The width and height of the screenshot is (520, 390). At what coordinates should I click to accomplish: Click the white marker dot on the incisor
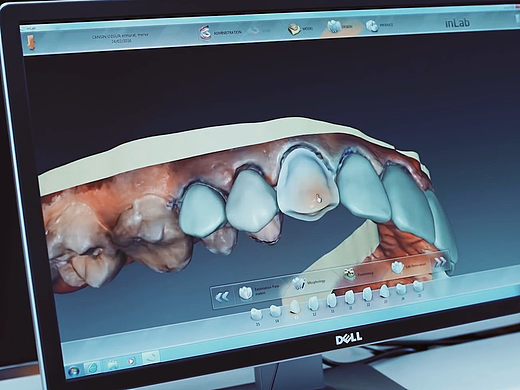point(318,199)
